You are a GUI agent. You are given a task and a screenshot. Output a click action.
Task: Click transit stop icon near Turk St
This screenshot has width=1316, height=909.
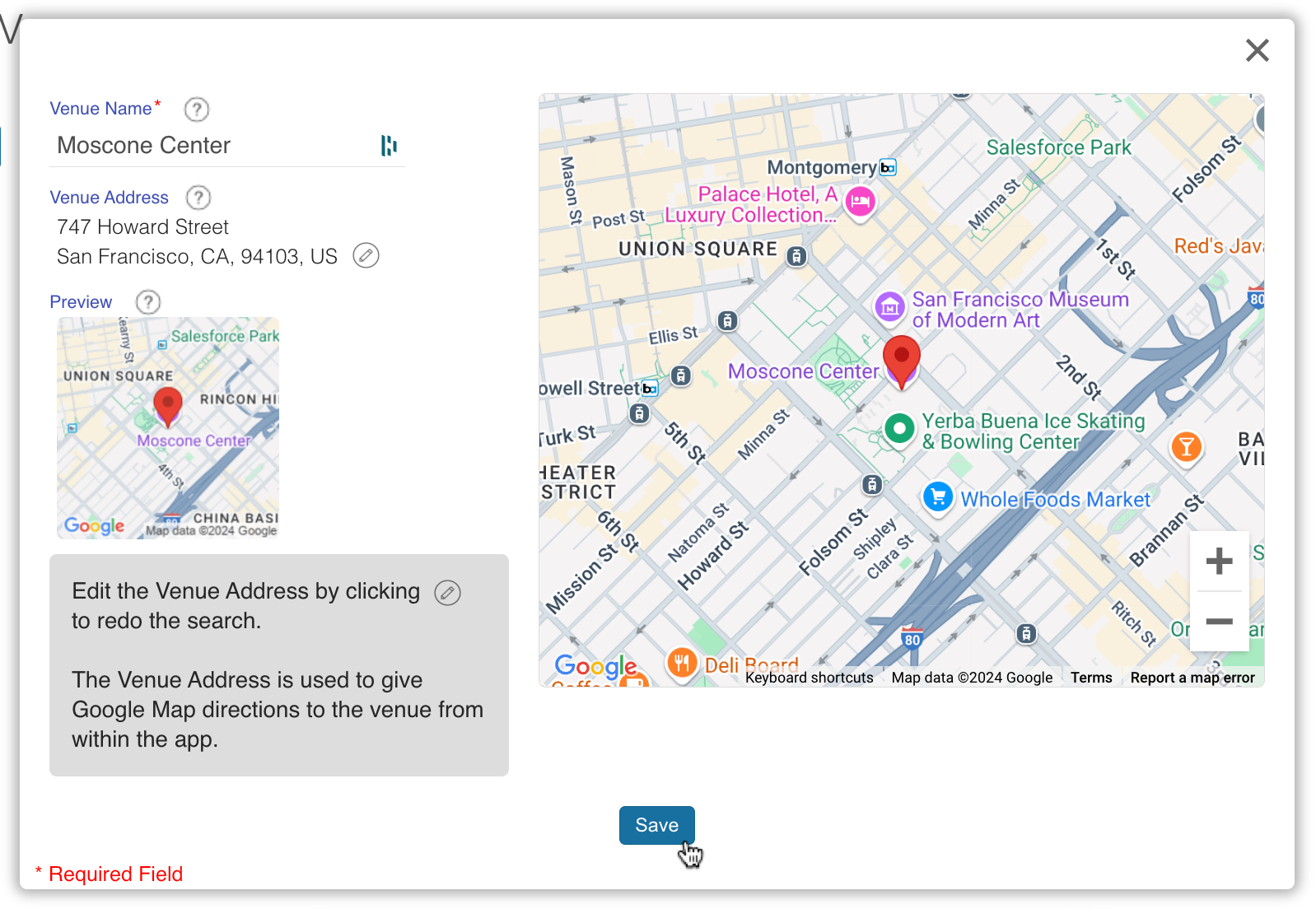(639, 413)
